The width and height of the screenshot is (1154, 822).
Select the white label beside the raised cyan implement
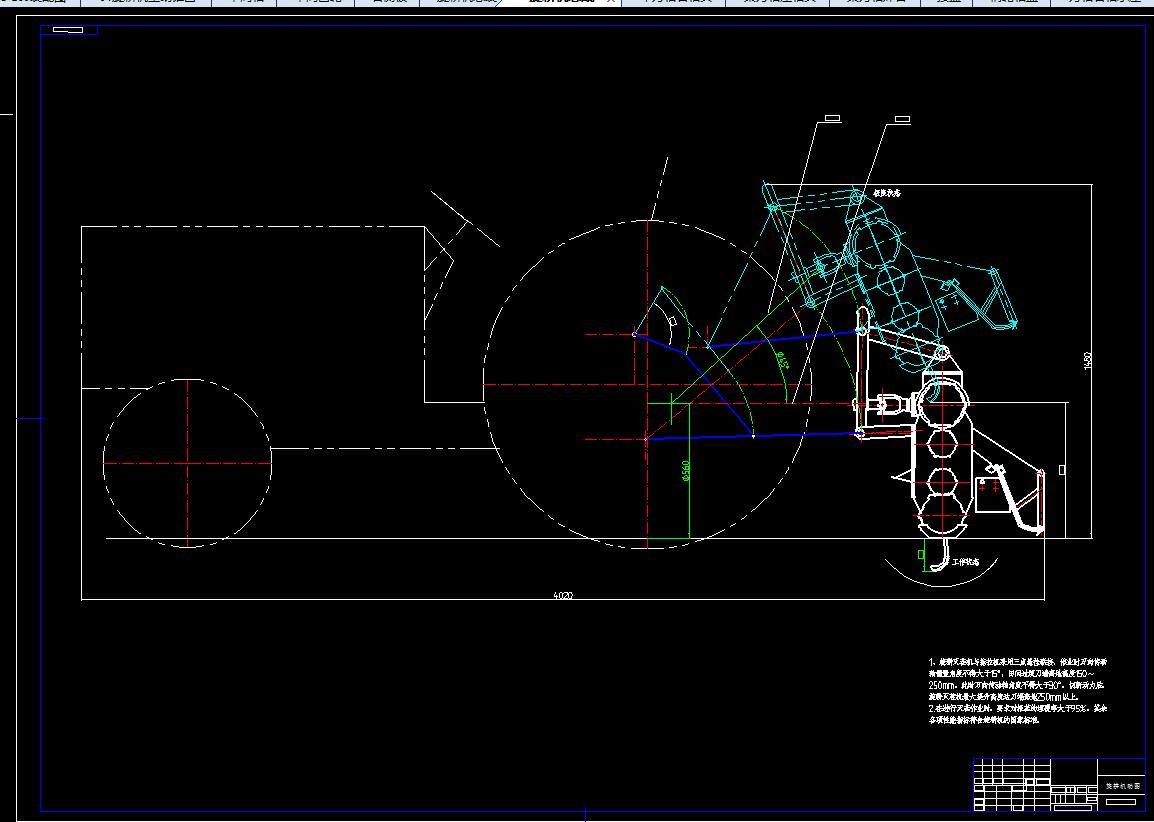pyautogui.click(x=887, y=193)
